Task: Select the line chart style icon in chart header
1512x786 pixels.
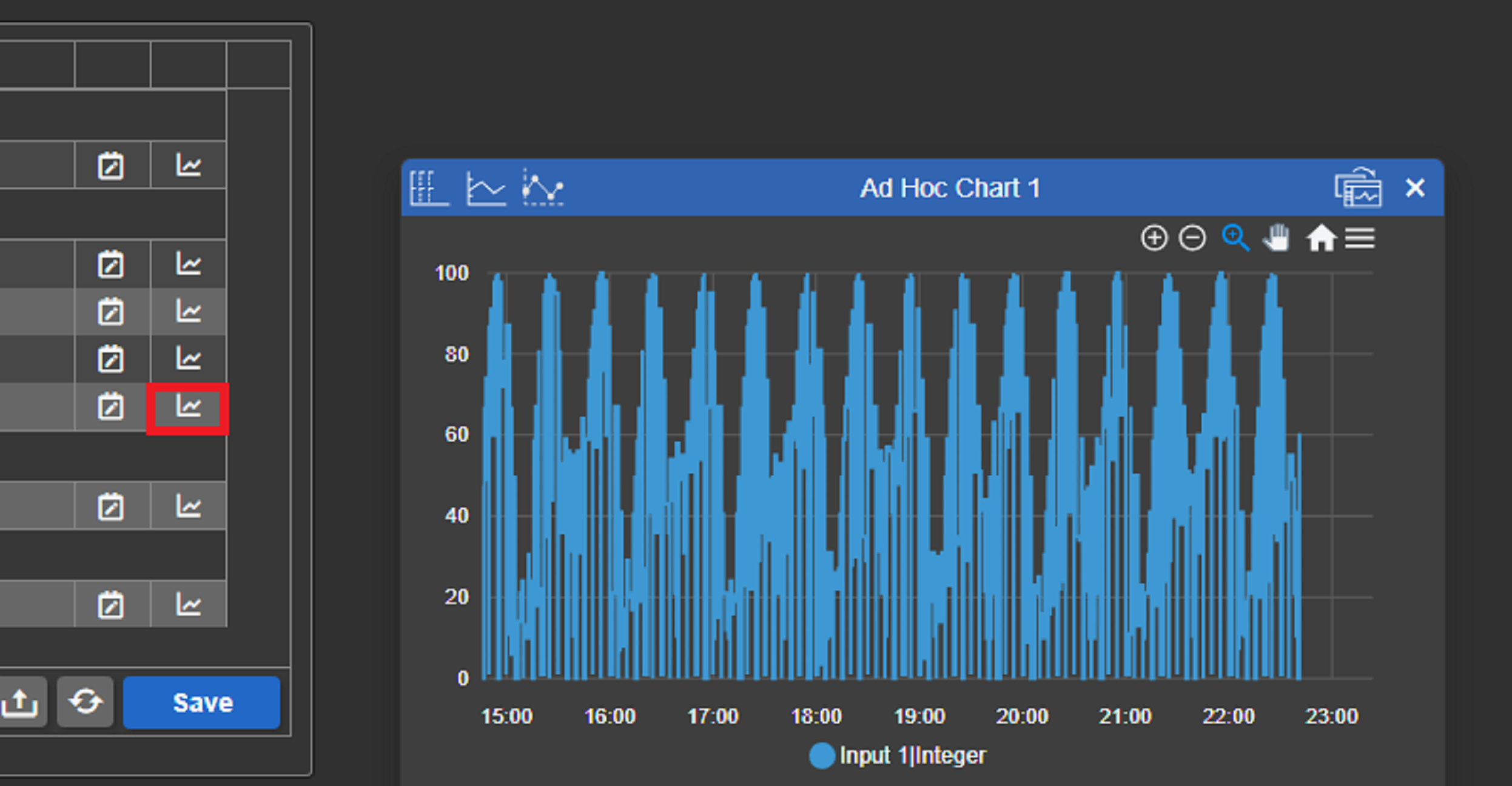Action: [x=486, y=188]
